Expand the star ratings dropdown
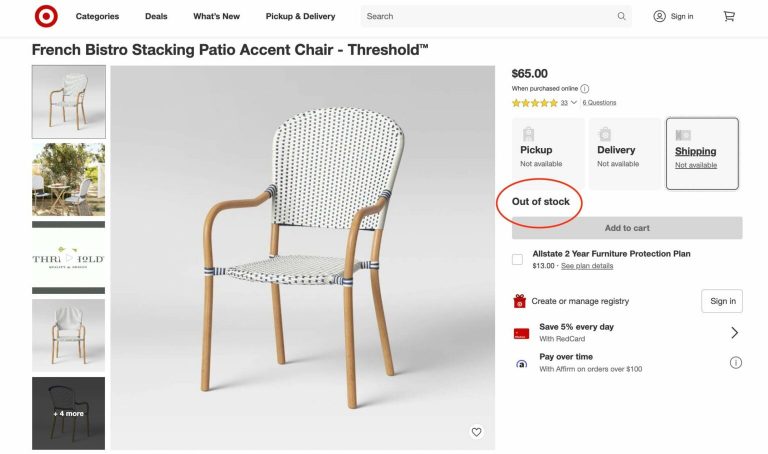The width and height of the screenshot is (768, 454). pos(574,102)
